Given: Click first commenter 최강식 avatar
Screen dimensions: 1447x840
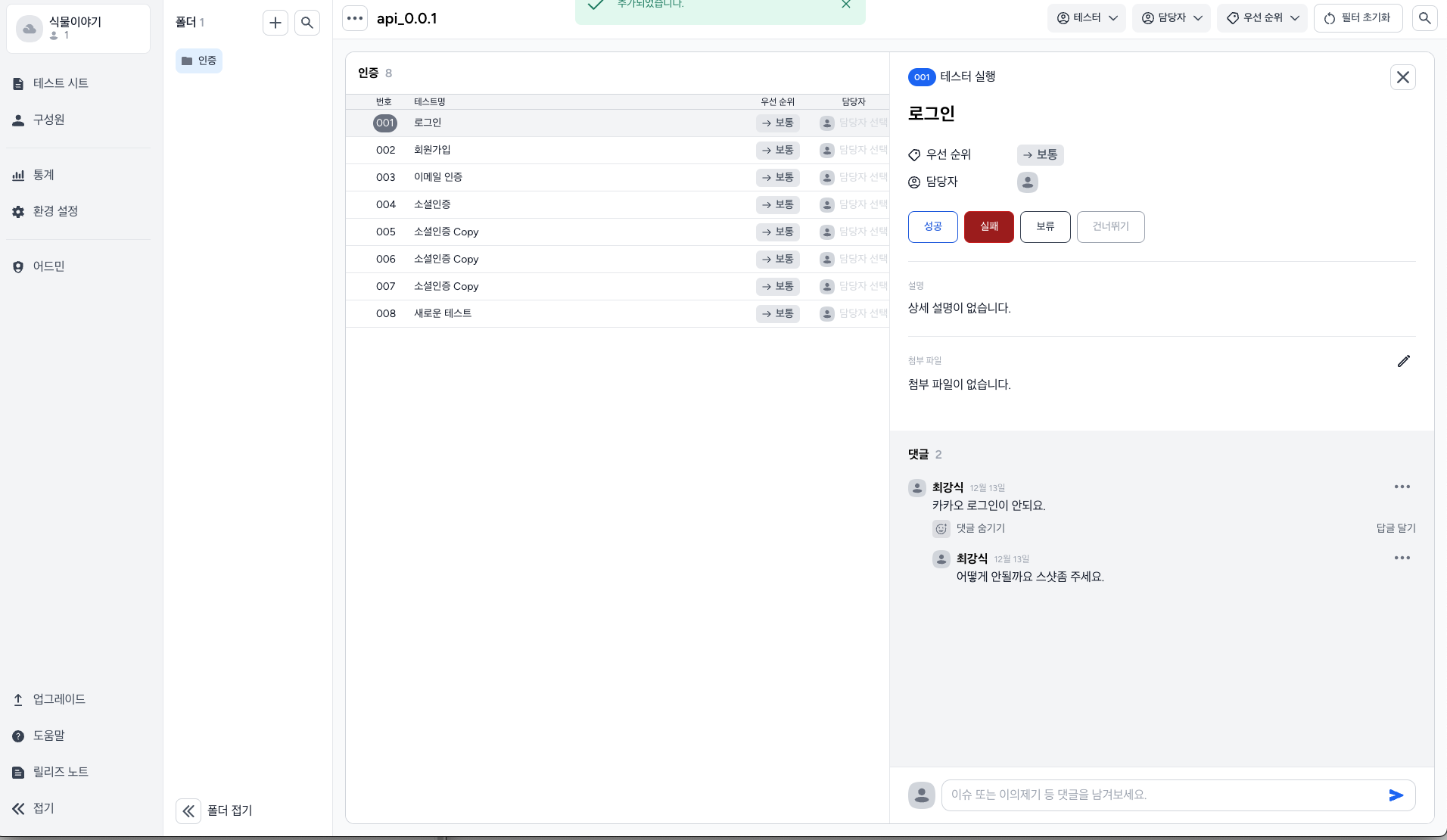Looking at the screenshot, I should (x=917, y=488).
